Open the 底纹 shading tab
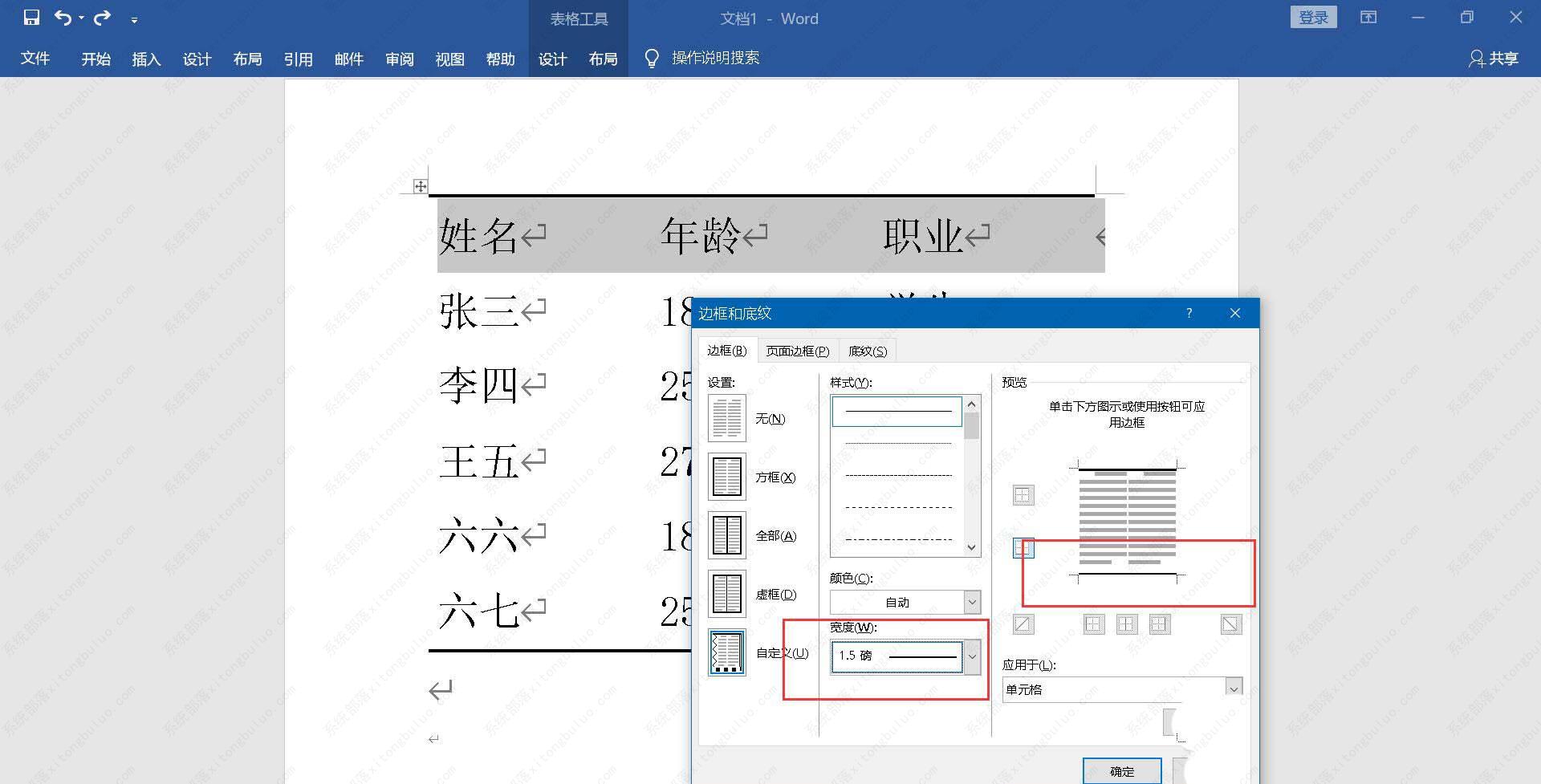1541x784 pixels. click(x=867, y=351)
